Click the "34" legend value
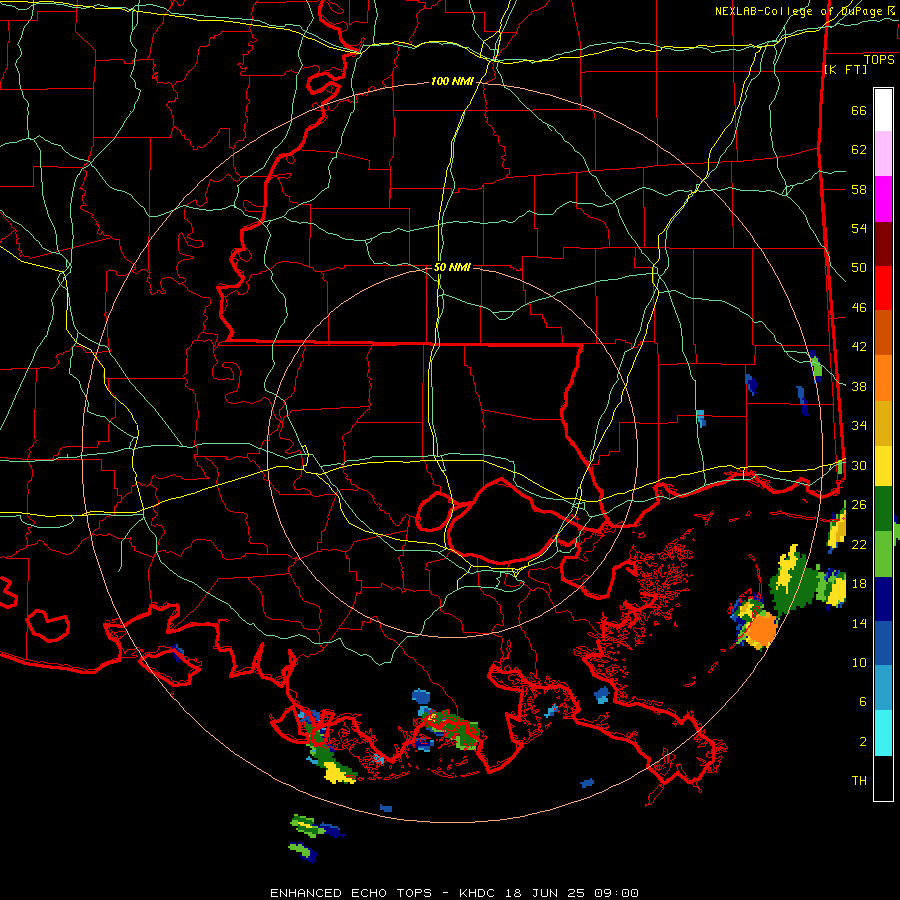The height and width of the screenshot is (900, 900). 859,426
